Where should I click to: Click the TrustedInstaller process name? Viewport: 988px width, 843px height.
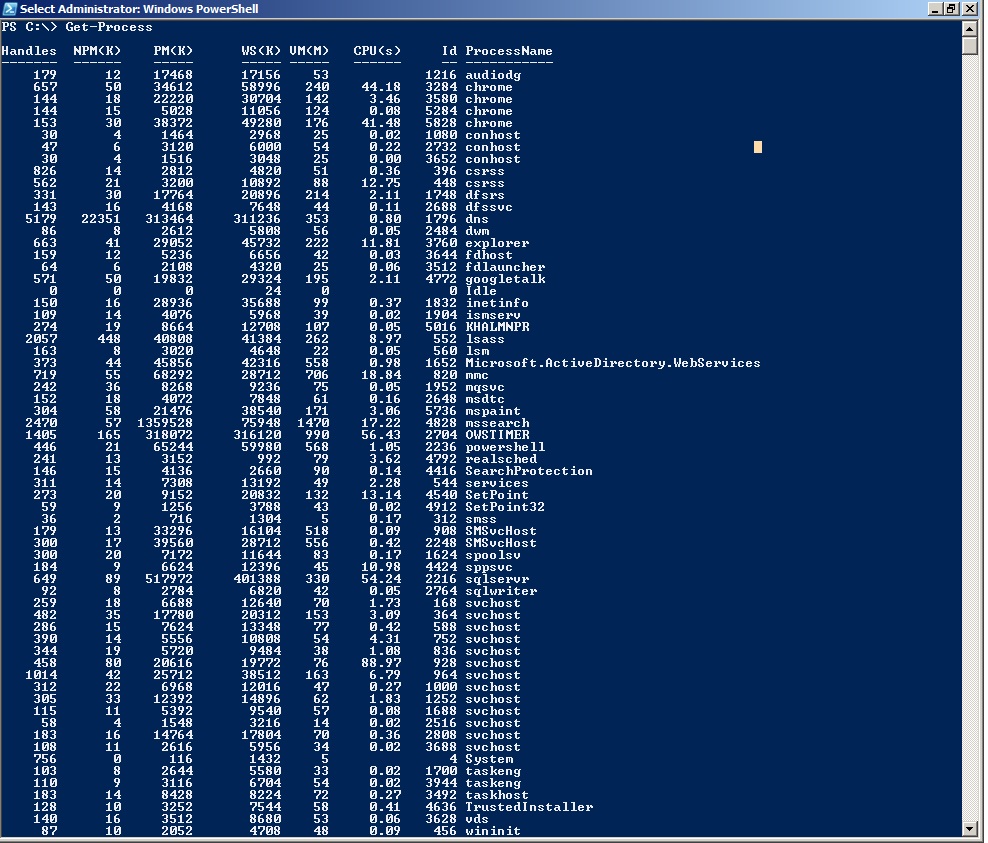[529, 807]
